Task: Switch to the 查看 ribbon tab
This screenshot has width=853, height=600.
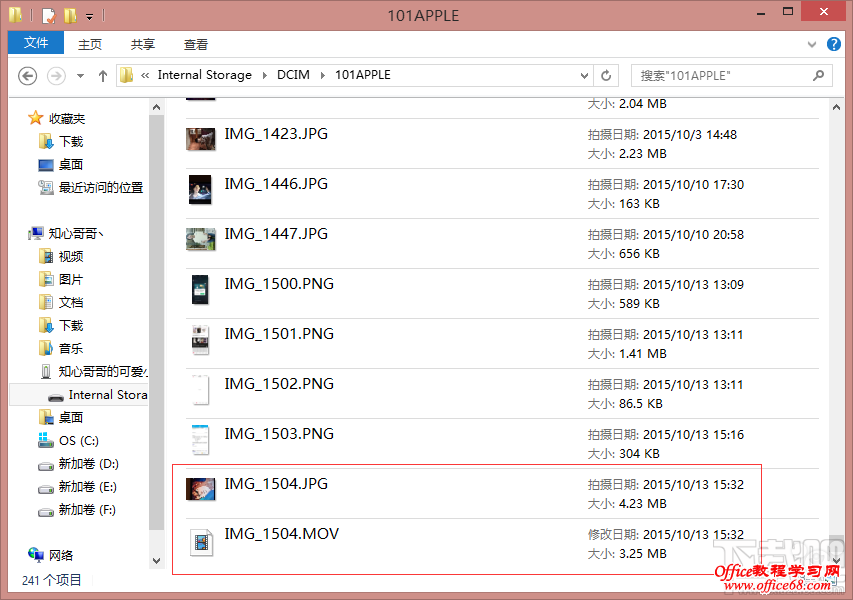Action: pyautogui.click(x=196, y=44)
